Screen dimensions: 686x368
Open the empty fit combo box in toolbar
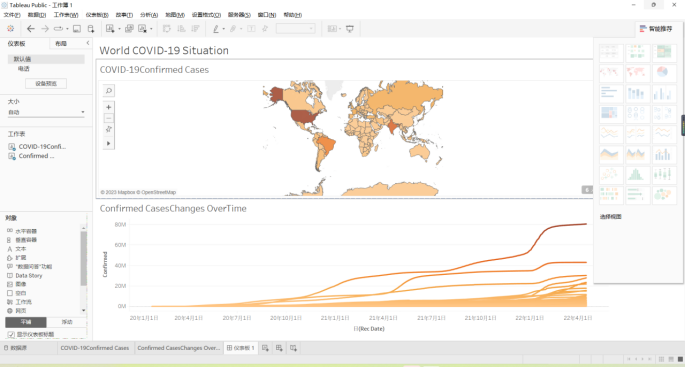tap(295, 29)
